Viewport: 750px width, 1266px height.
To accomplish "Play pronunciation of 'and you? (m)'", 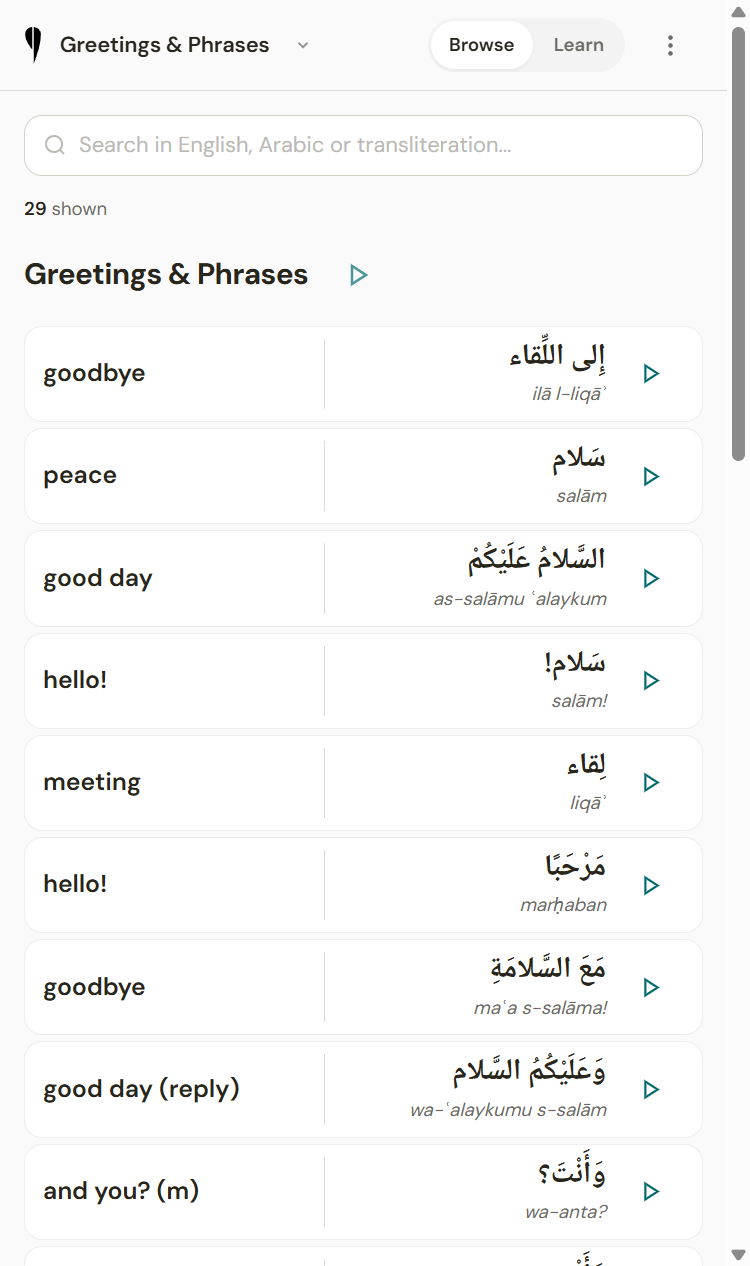I will coord(651,1192).
